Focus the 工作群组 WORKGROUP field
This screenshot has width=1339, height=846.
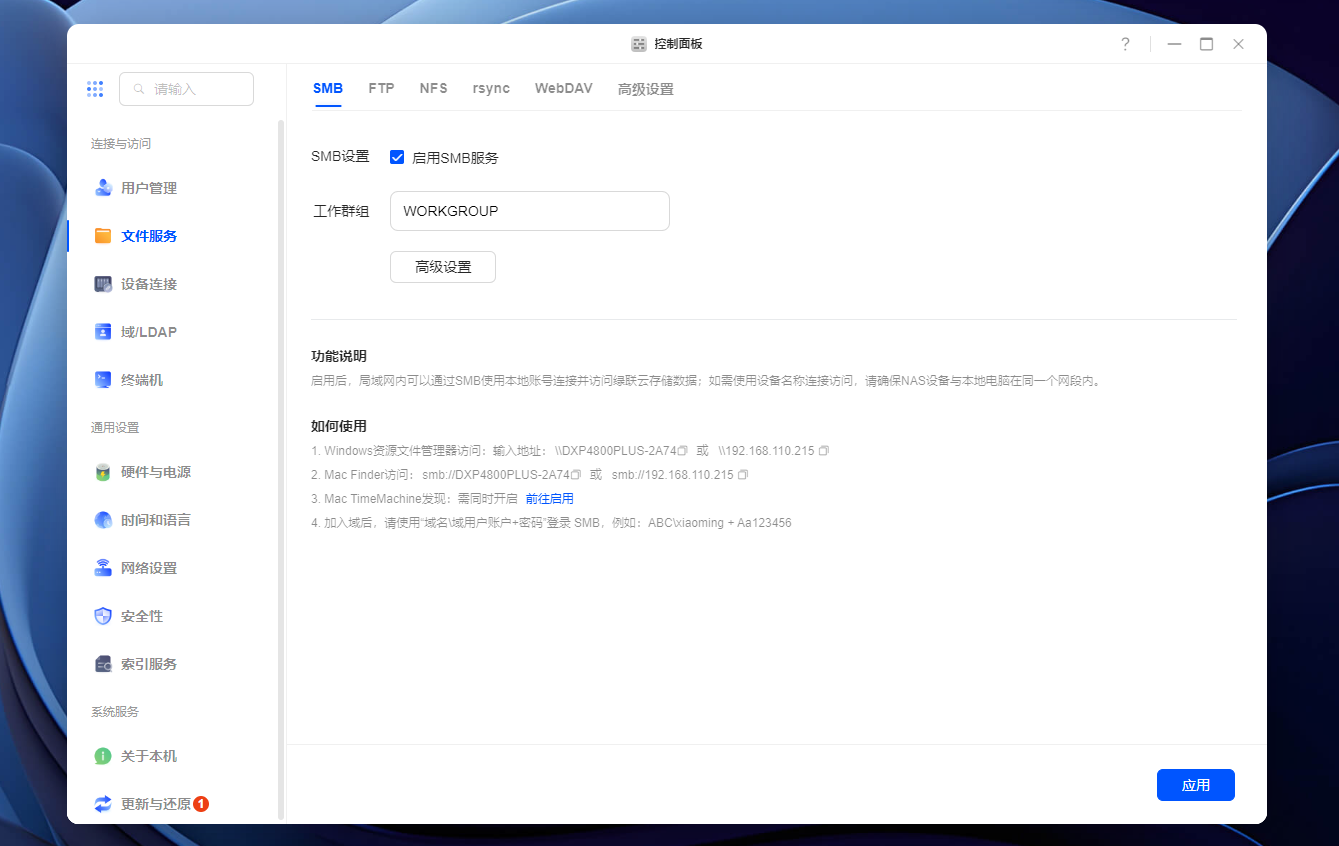click(530, 211)
